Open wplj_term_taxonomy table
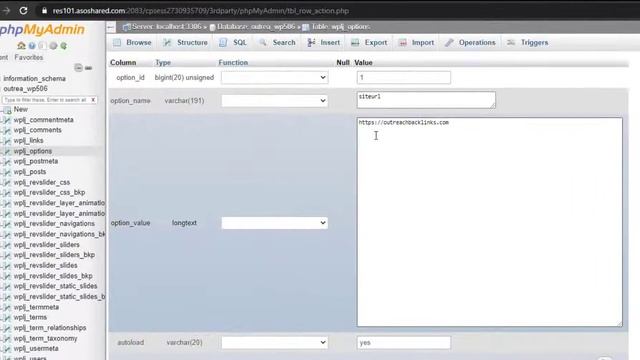Screen dimensions: 640x360 pyautogui.click(x=45, y=338)
